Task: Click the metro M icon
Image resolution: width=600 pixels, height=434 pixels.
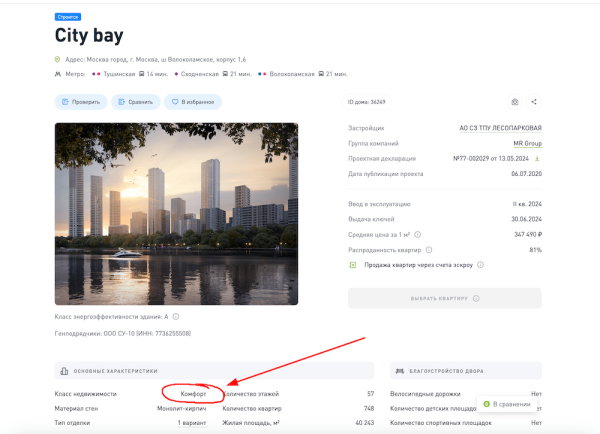Action: [58, 74]
